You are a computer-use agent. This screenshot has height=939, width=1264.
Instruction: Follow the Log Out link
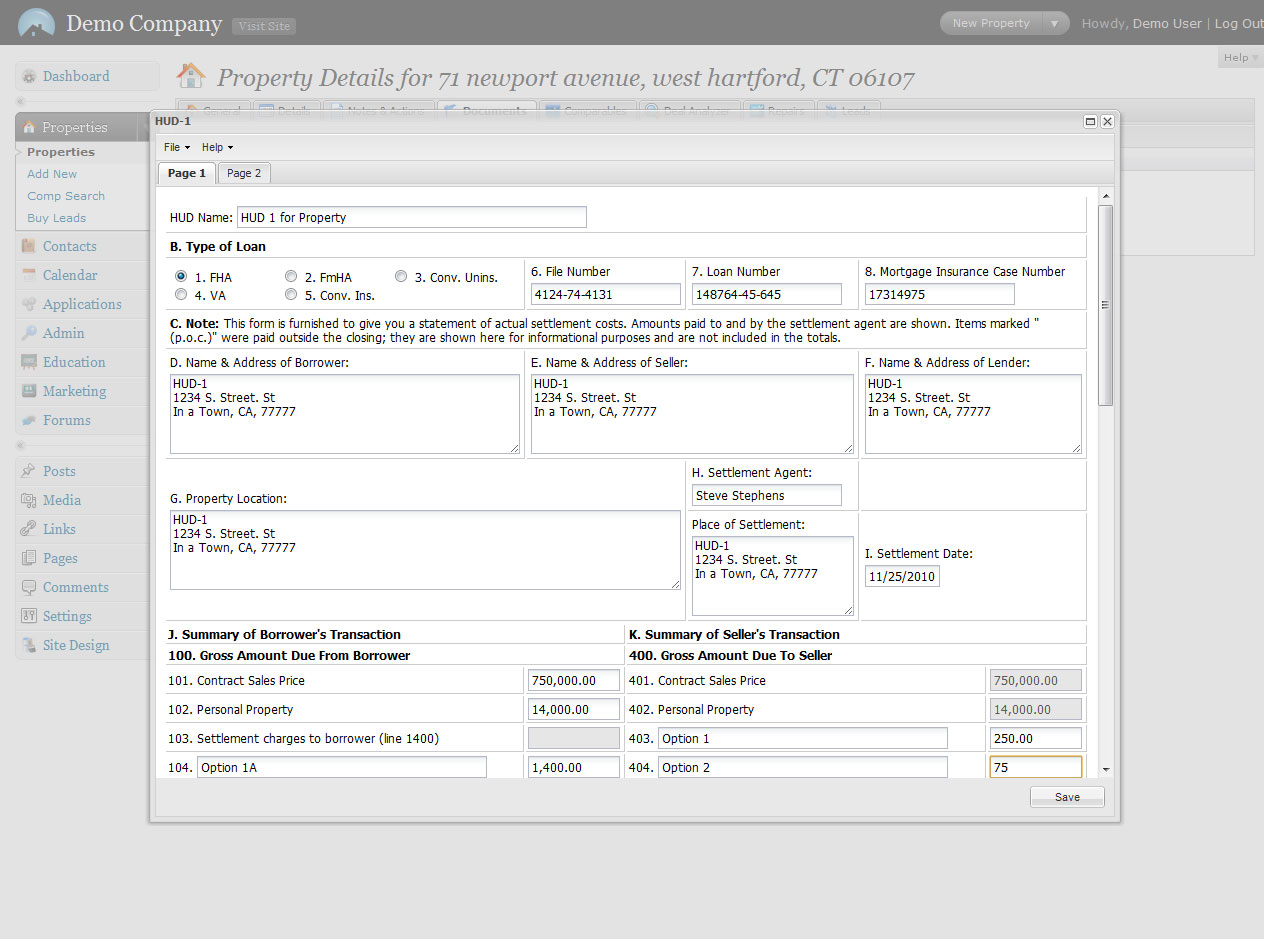tap(1238, 23)
